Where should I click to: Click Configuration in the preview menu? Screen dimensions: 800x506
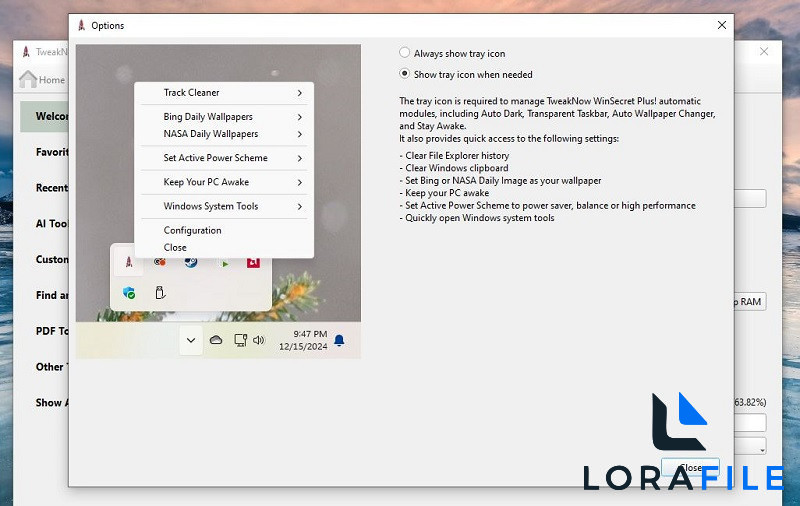point(192,230)
